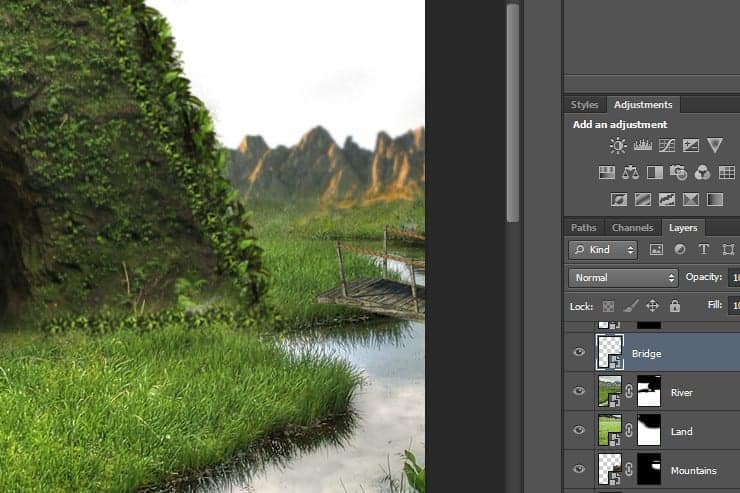740x493 pixels.
Task: Select the Land layer by name
Action: point(681,432)
